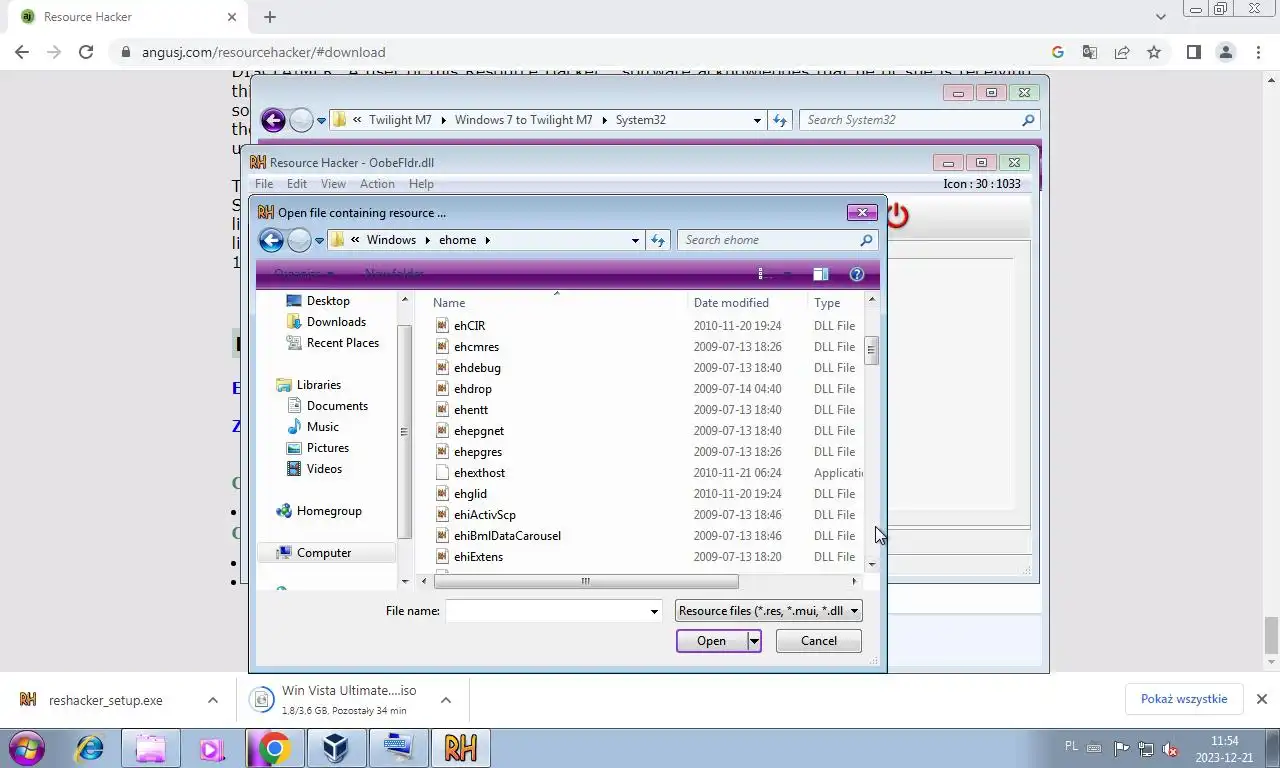Open the file type filter dropdown

(x=768, y=611)
